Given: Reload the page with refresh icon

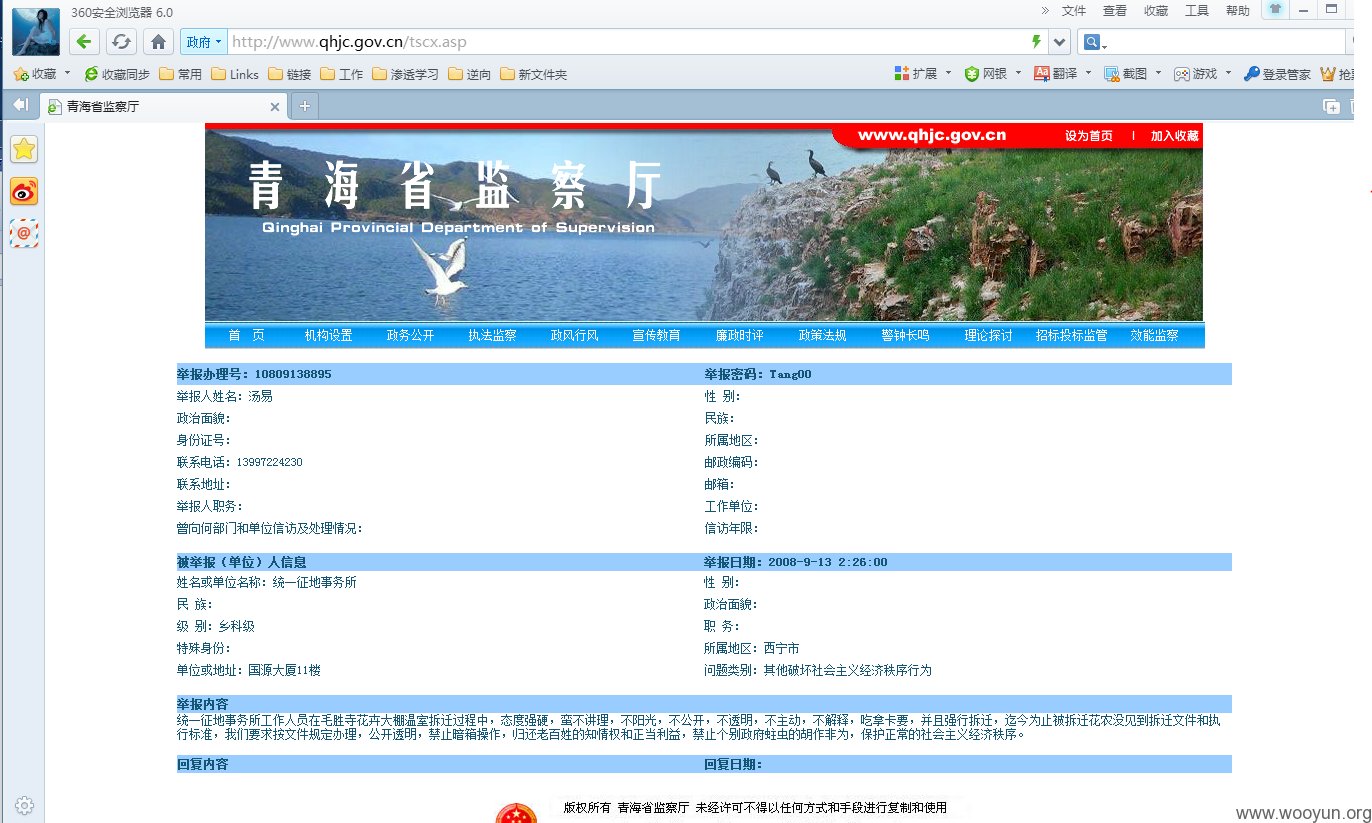Looking at the screenshot, I should click(x=121, y=42).
